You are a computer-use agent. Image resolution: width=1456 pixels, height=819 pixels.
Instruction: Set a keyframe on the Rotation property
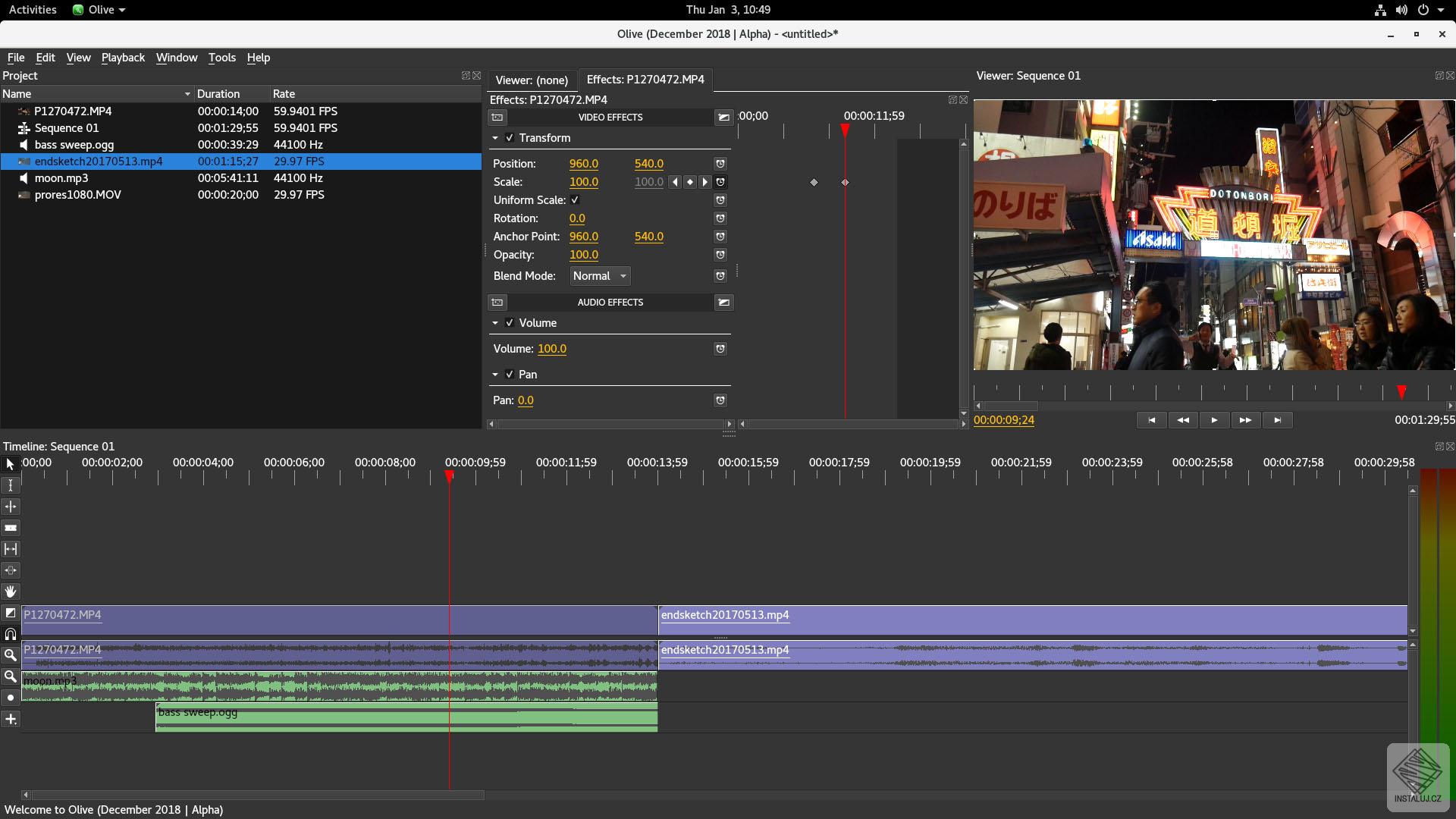720,218
